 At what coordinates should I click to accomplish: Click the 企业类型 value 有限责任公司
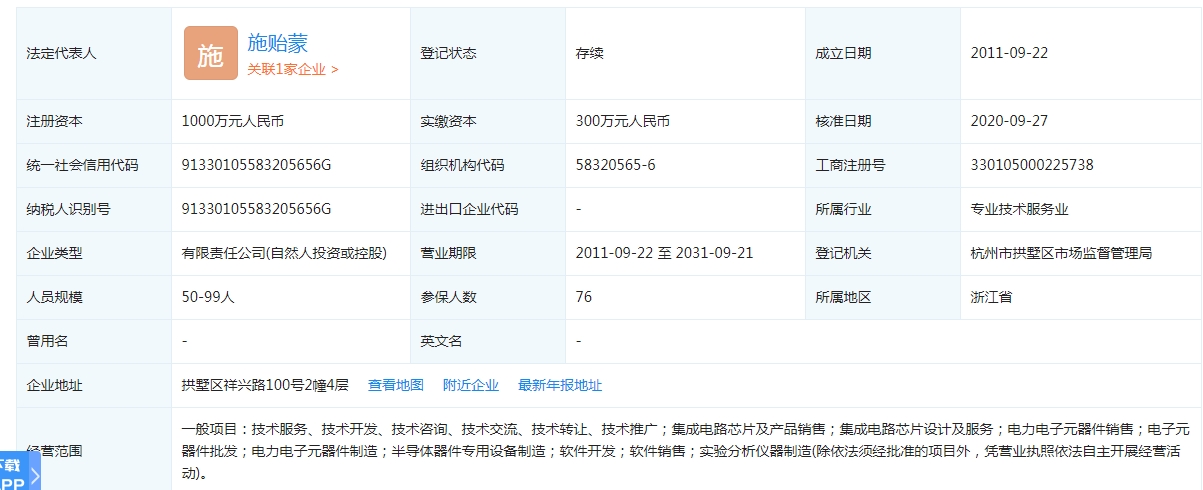click(x=284, y=253)
